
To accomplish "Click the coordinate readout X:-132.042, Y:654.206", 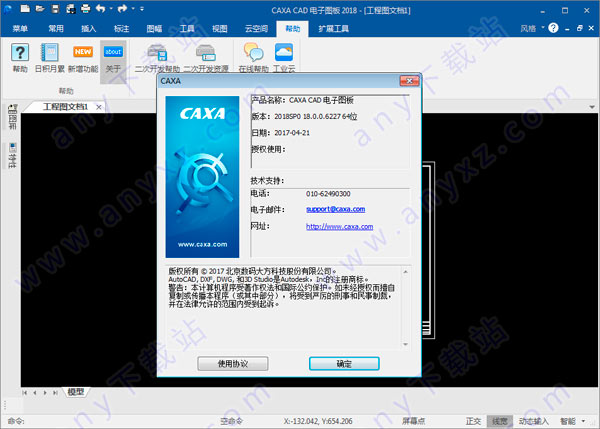I will pyautogui.click(x=318, y=421).
